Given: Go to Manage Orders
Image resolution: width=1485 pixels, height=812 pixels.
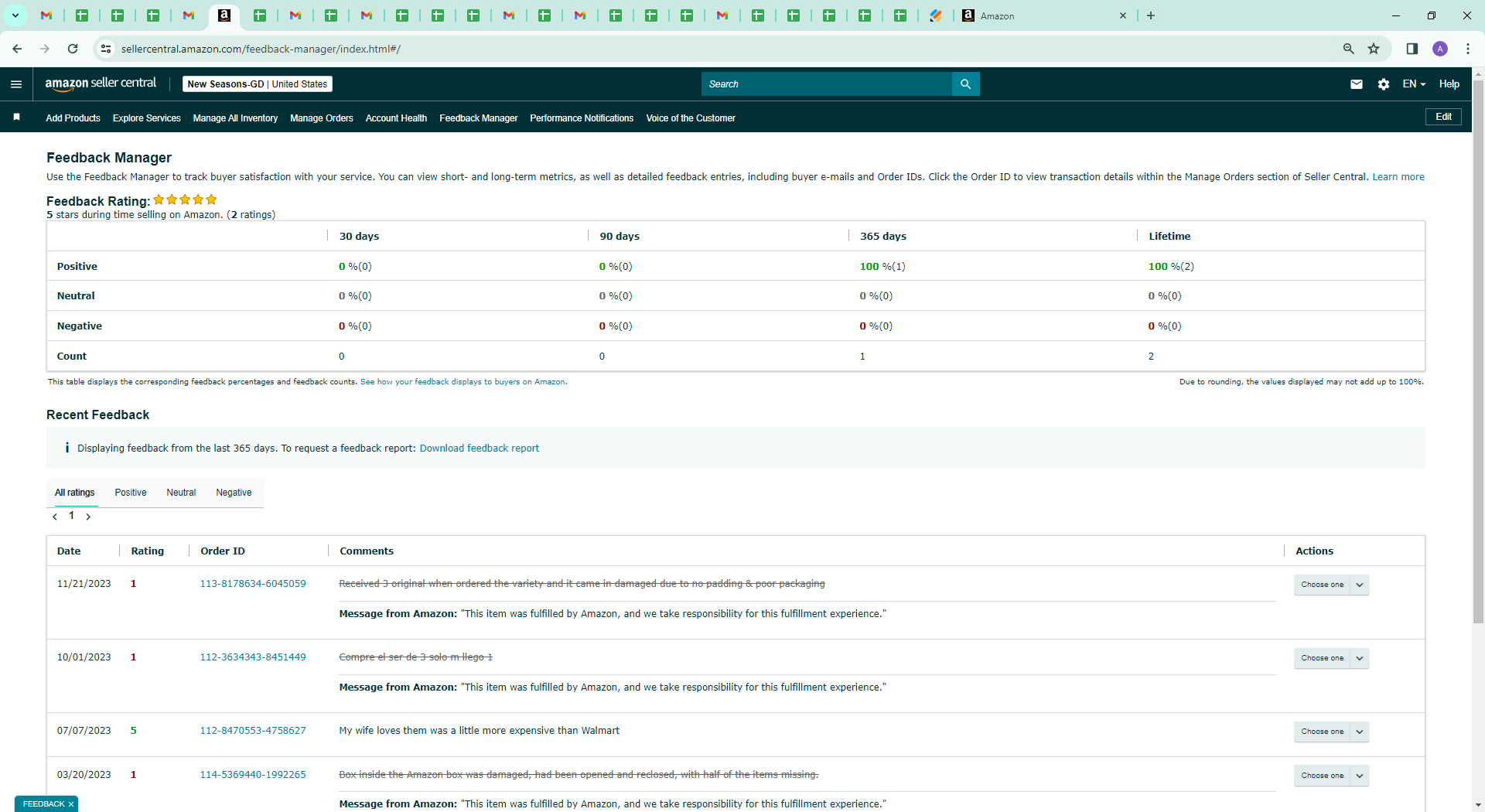Looking at the screenshot, I should (321, 118).
